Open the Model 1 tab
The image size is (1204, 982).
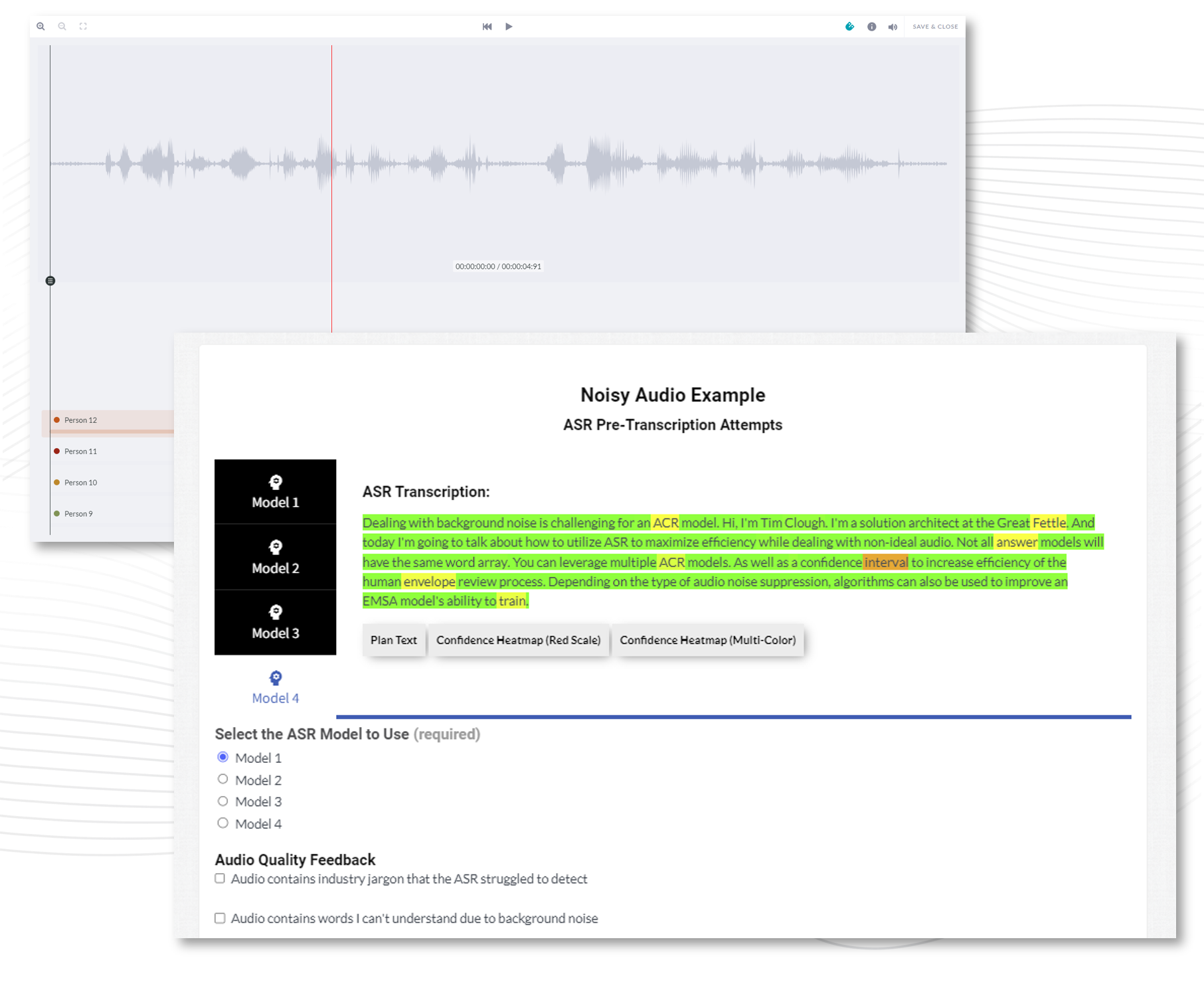275,492
